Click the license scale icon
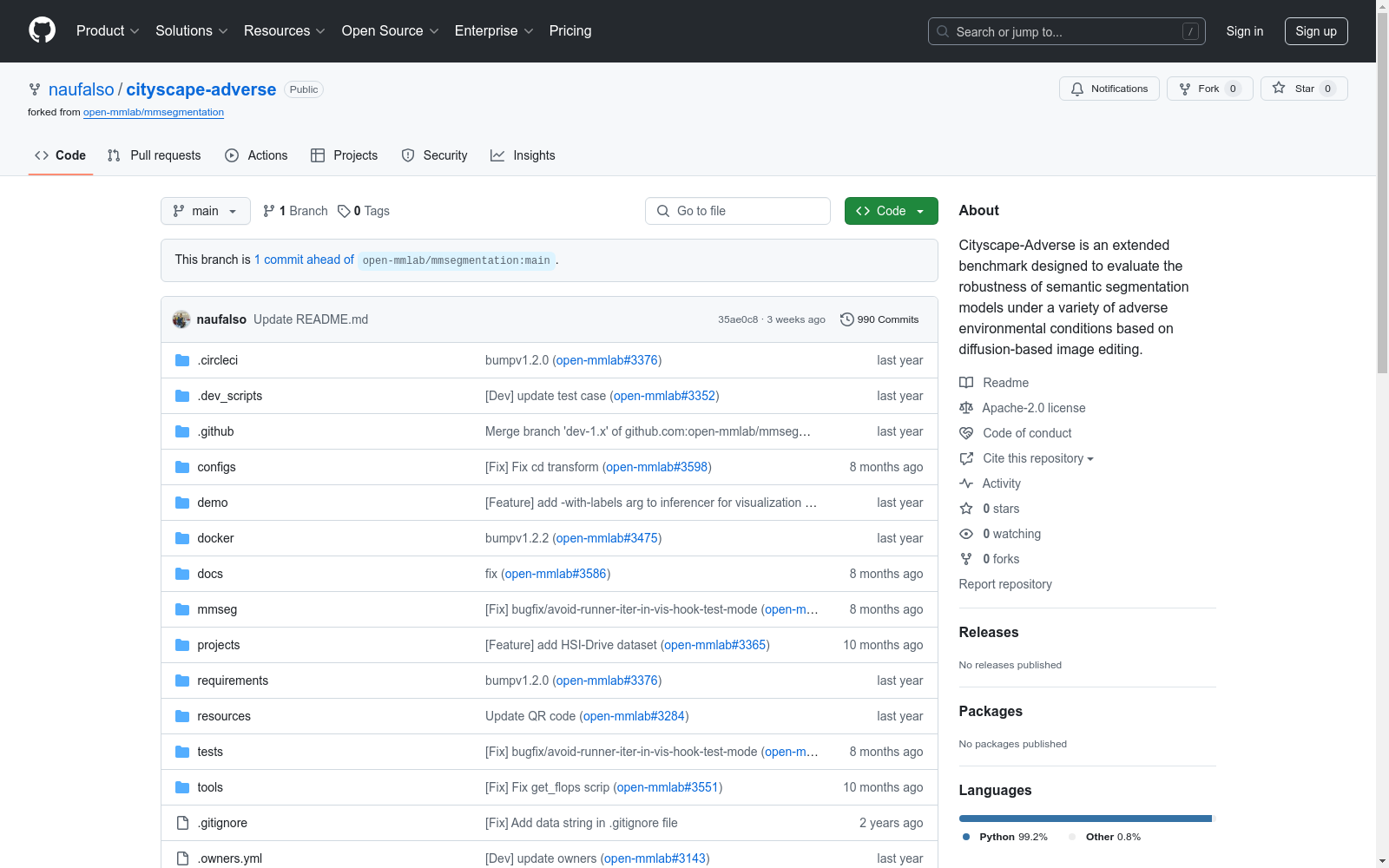The image size is (1389, 868). point(966,408)
